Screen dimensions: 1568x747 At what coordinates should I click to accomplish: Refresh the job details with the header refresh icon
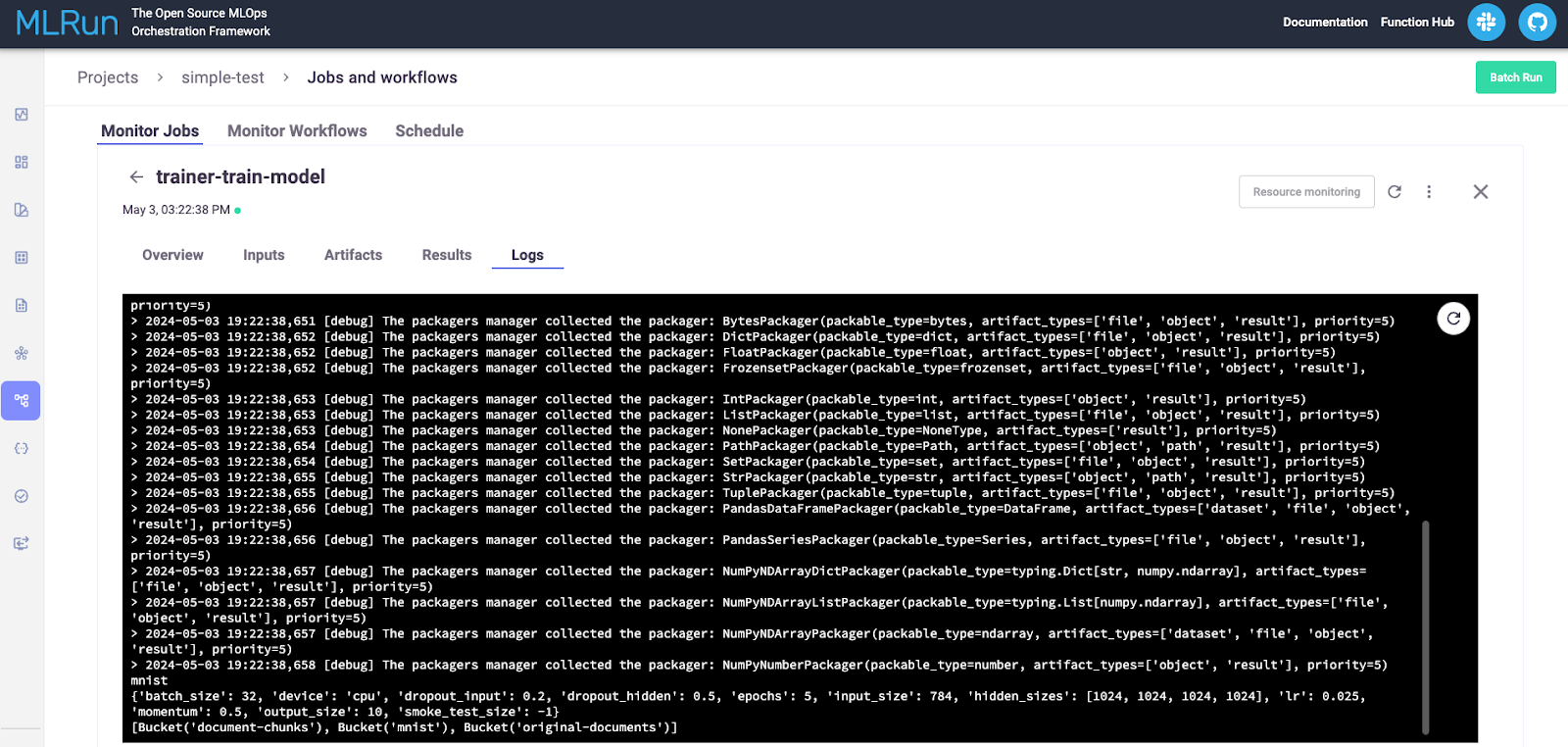pyautogui.click(x=1395, y=192)
